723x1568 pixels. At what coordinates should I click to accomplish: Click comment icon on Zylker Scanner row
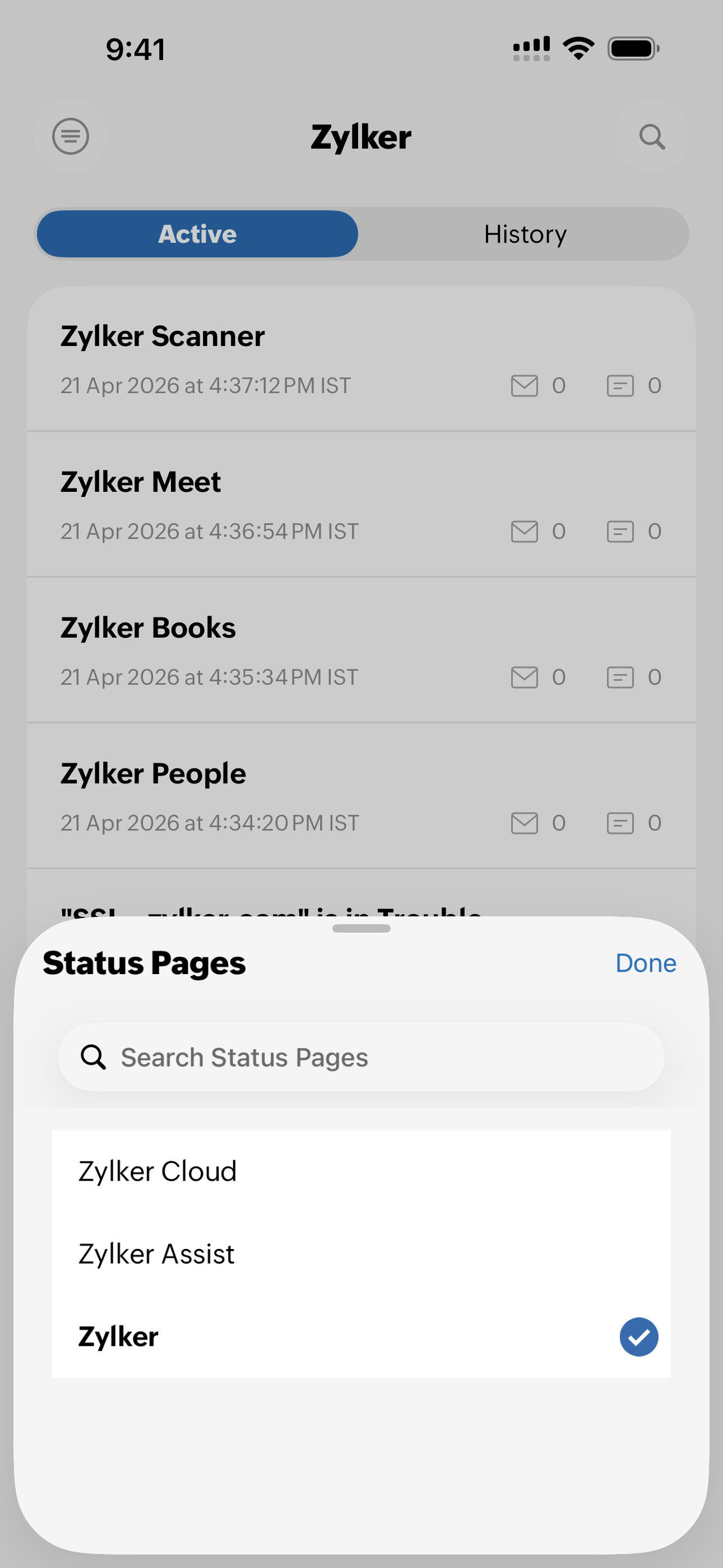(x=619, y=386)
